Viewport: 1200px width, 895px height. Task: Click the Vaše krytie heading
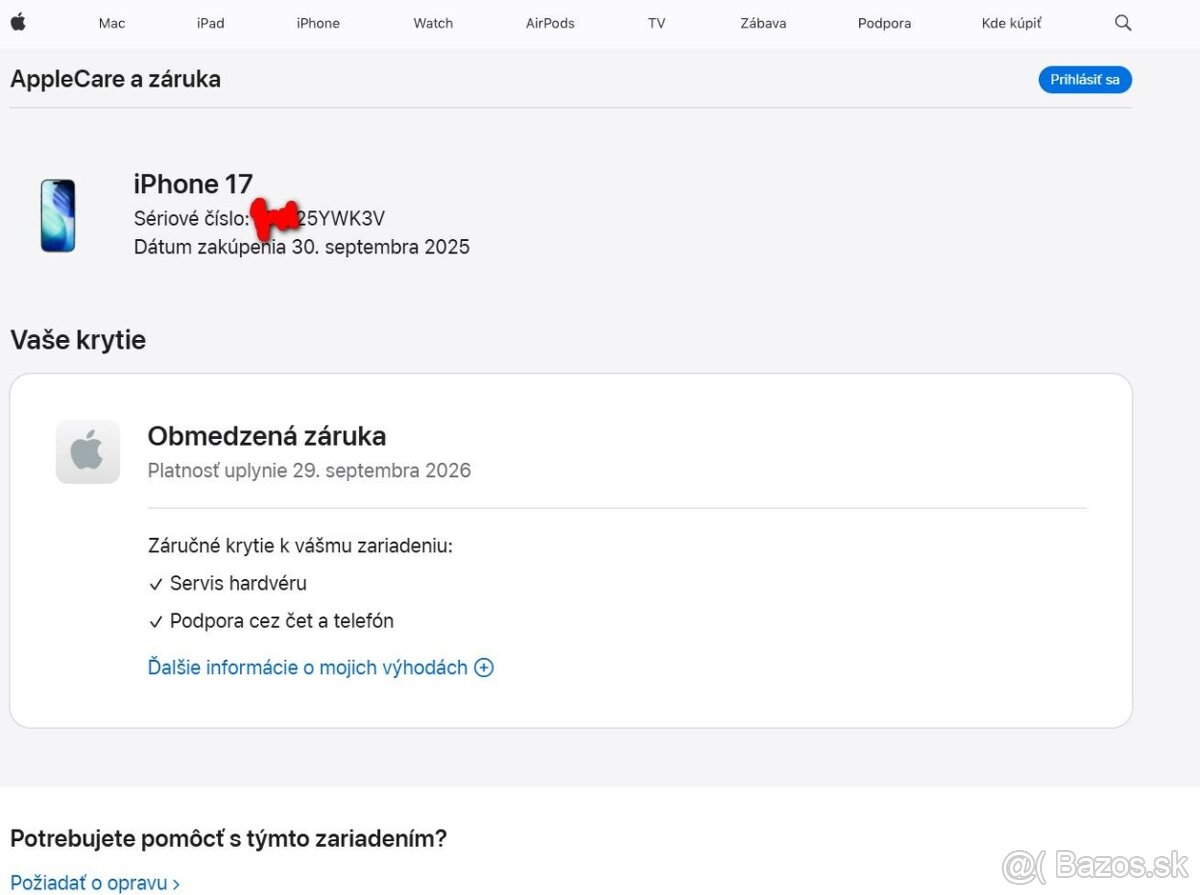[x=78, y=340]
